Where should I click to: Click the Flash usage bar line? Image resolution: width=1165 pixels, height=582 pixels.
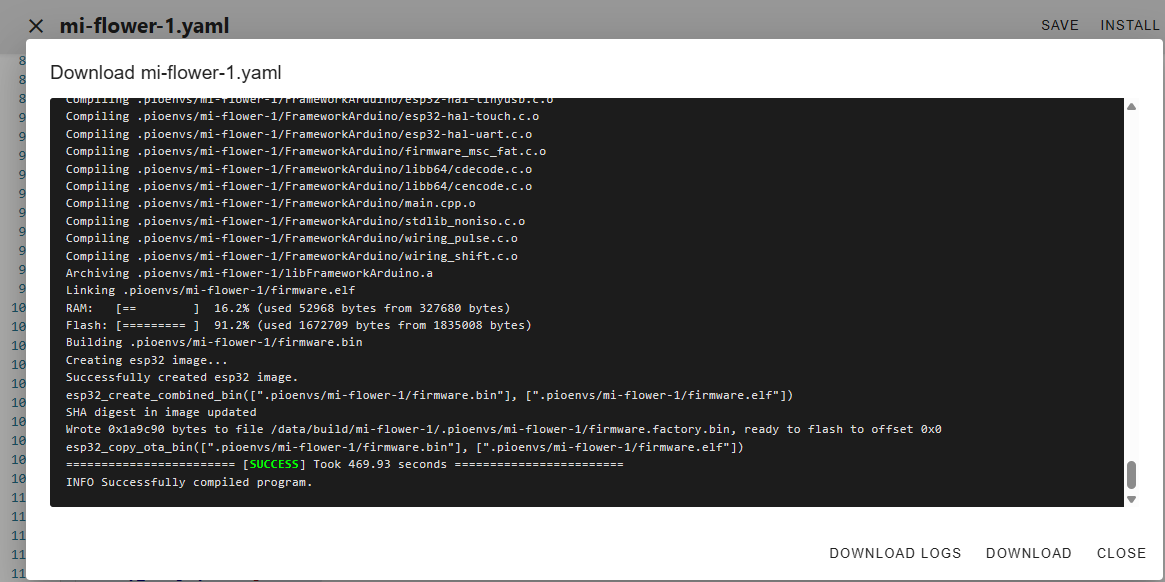pyautogui.click(x=298, y=325)
